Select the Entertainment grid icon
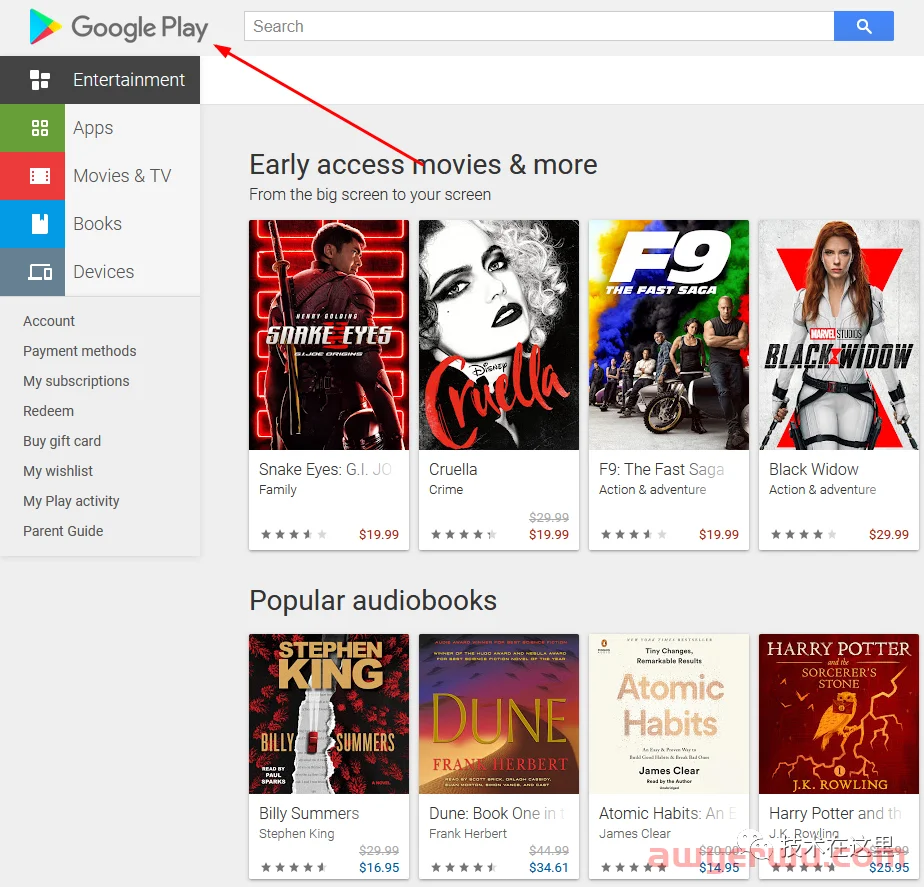Viewport: 924px width, 887px height. tap(40, 79)
